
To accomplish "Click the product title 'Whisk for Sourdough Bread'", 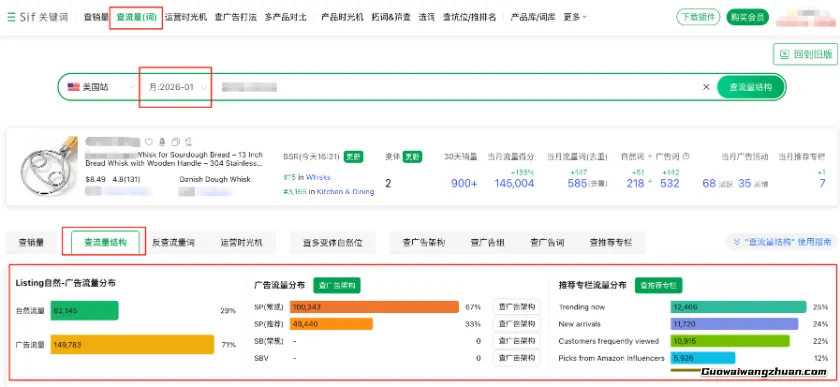I will pos(174,159).
